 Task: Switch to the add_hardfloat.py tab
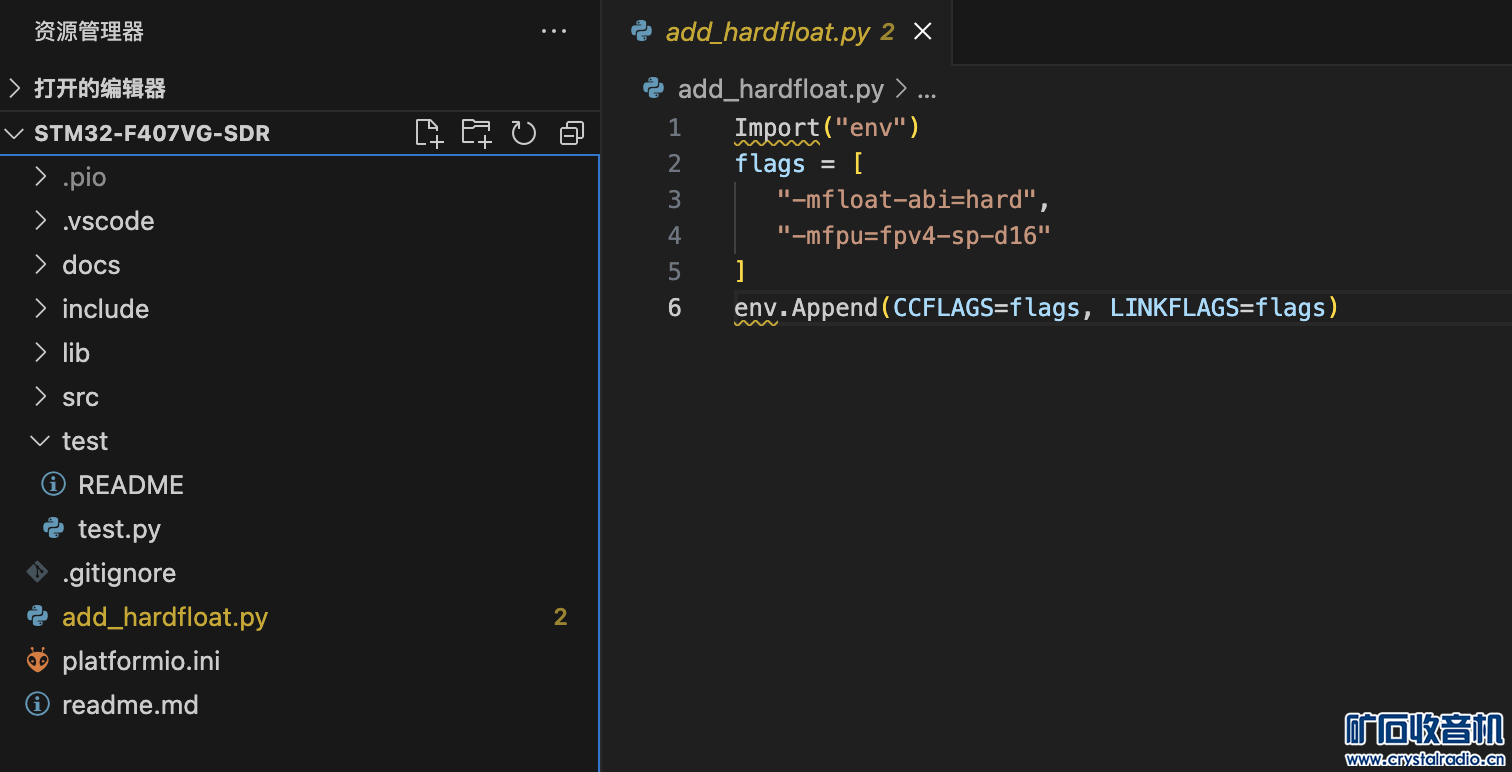coord(767,32)
